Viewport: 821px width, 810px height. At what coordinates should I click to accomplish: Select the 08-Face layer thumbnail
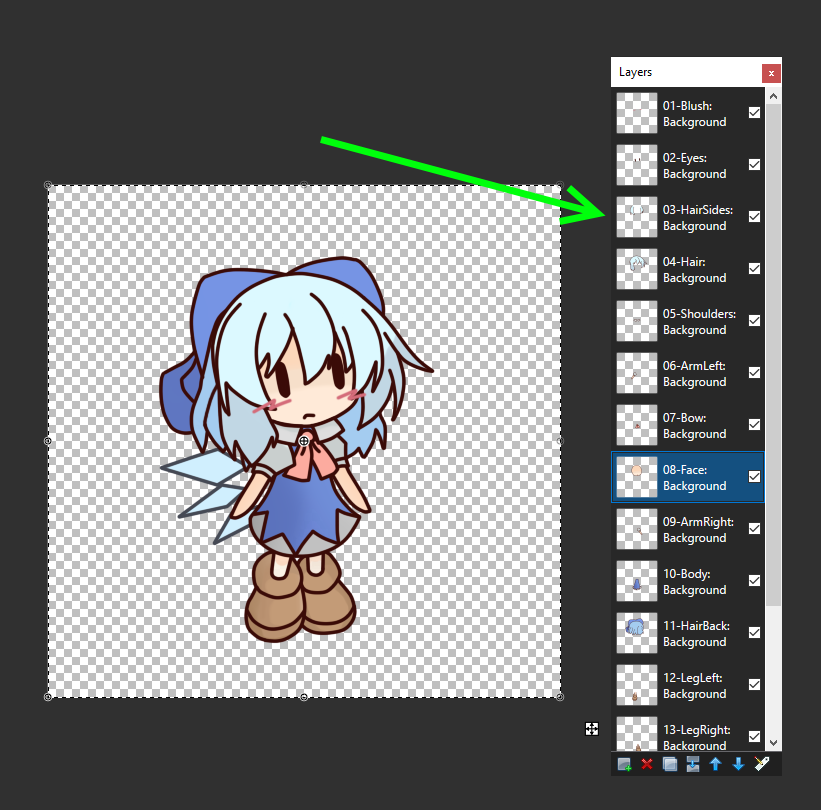637,477
